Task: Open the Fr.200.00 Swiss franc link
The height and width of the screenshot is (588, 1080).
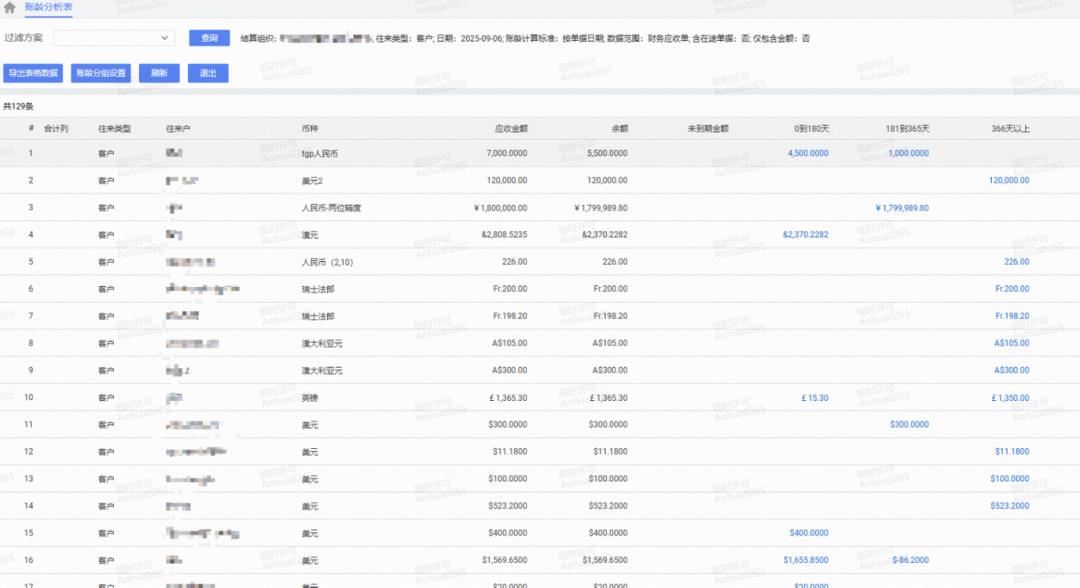Action: (1013, 288)
